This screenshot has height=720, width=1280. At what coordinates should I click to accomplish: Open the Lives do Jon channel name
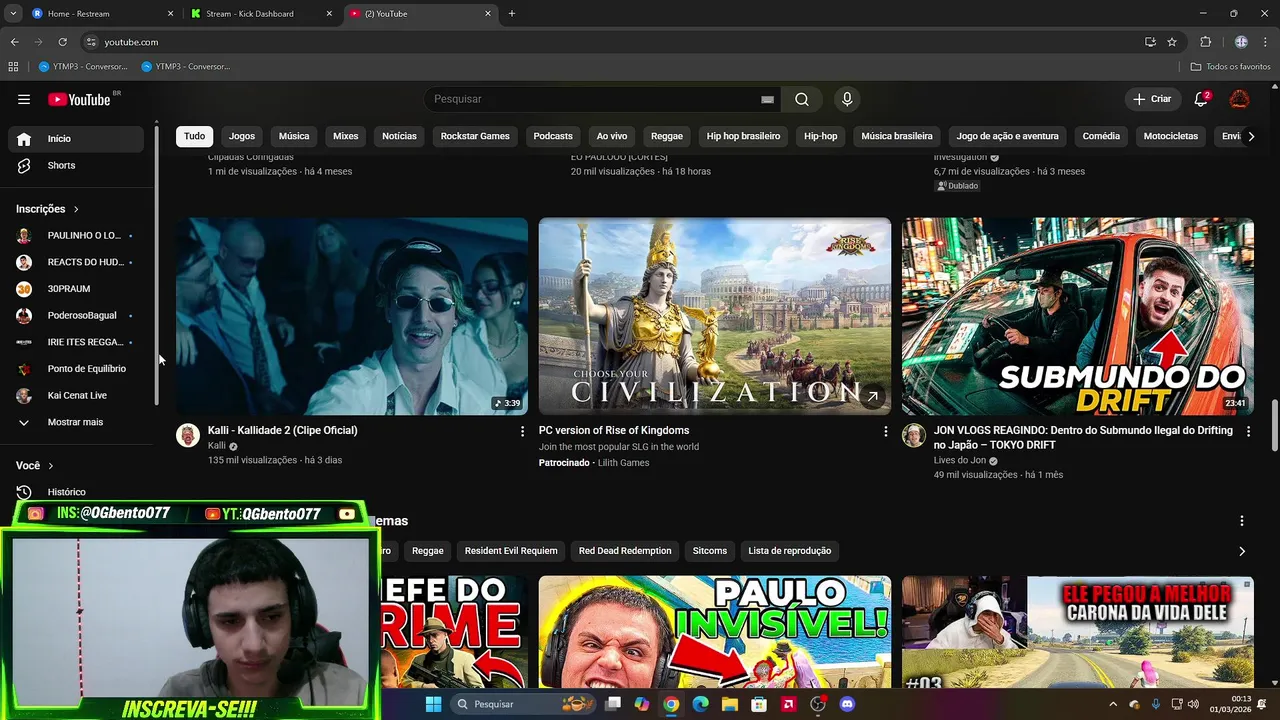coord(960,461)
